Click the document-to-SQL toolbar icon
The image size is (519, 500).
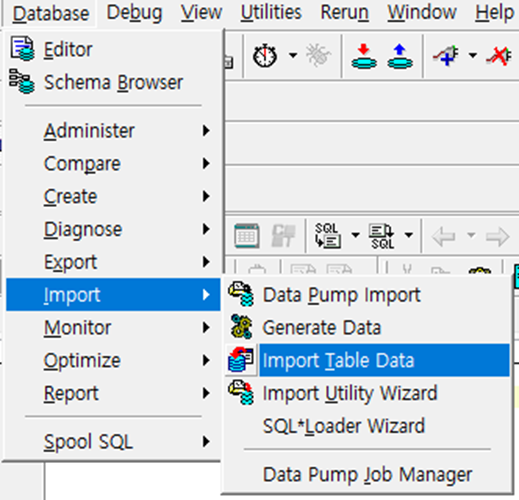click(382, 236)
